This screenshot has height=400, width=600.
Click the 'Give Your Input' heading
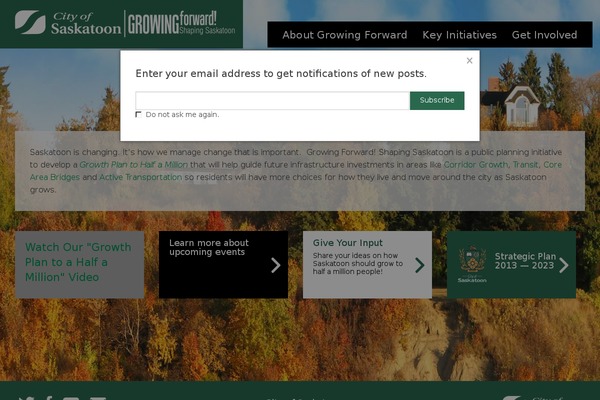(x=347, y=243)
